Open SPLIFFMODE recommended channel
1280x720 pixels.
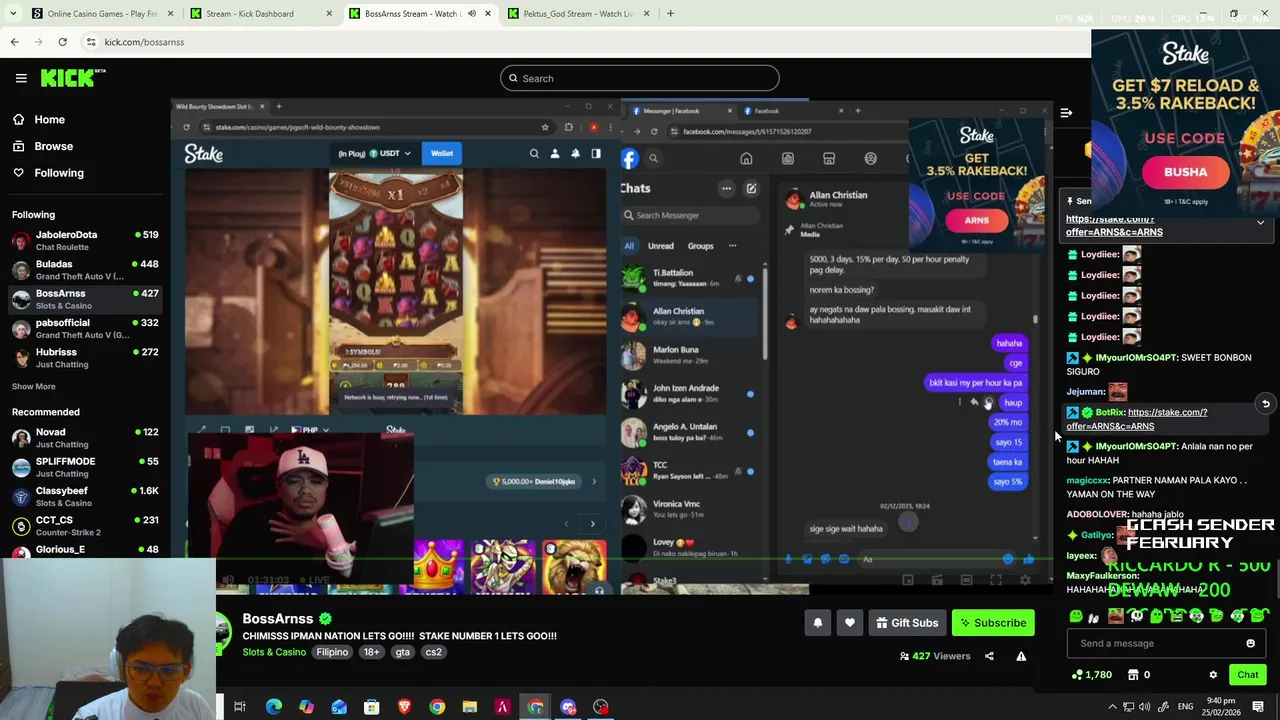[85, 467]
